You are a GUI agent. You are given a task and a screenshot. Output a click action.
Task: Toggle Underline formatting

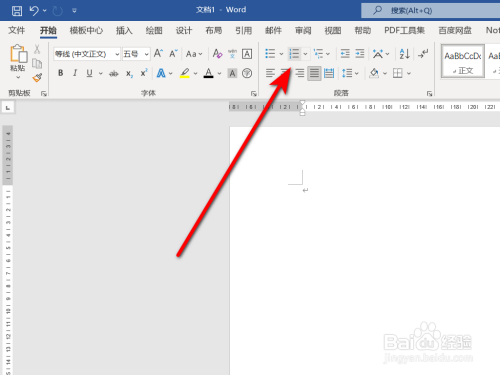point(89,73)
